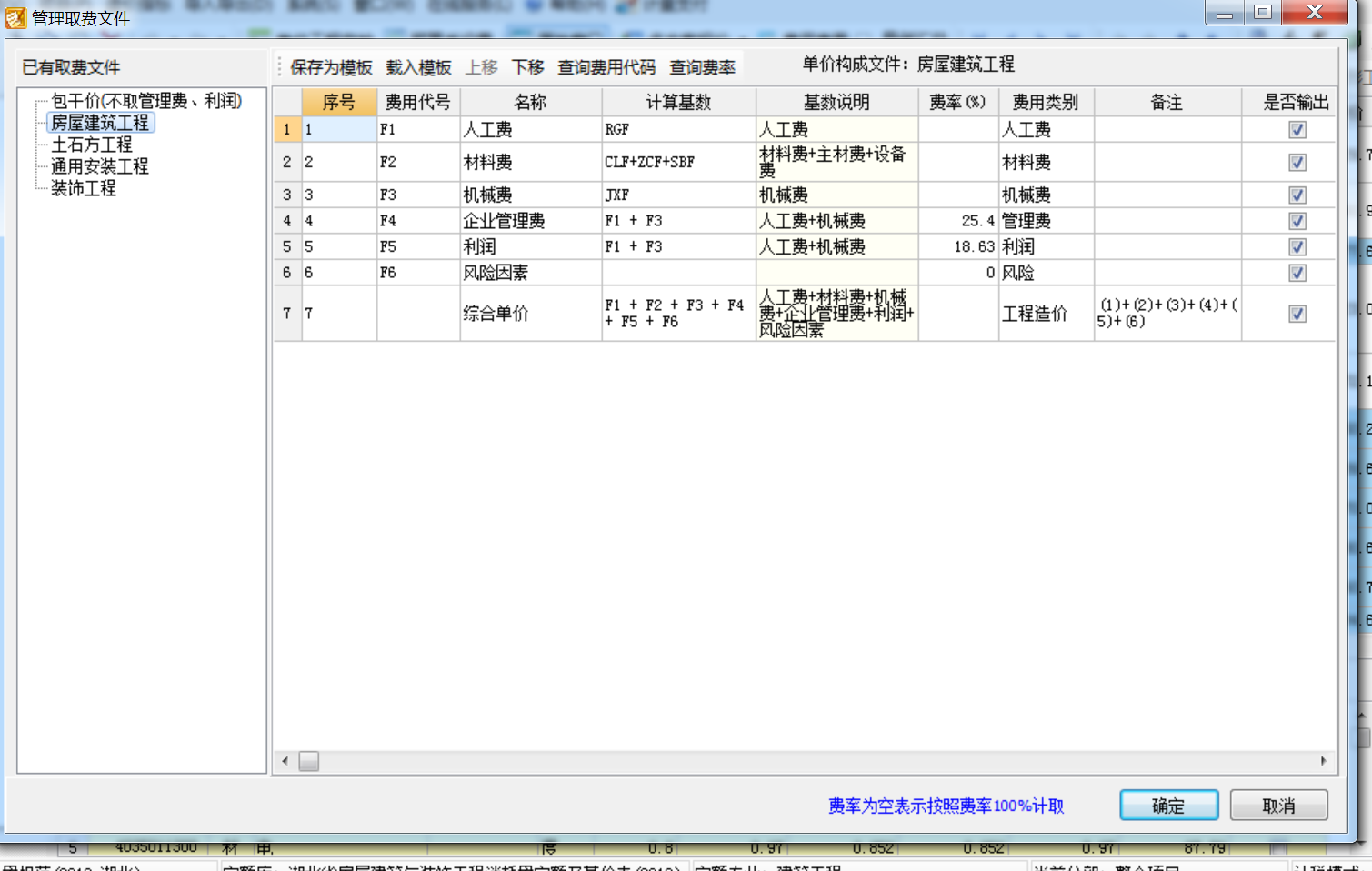Select 房屋建筑工程 fee file
This screenshot has height=871, width=1372.
[100, 123]
